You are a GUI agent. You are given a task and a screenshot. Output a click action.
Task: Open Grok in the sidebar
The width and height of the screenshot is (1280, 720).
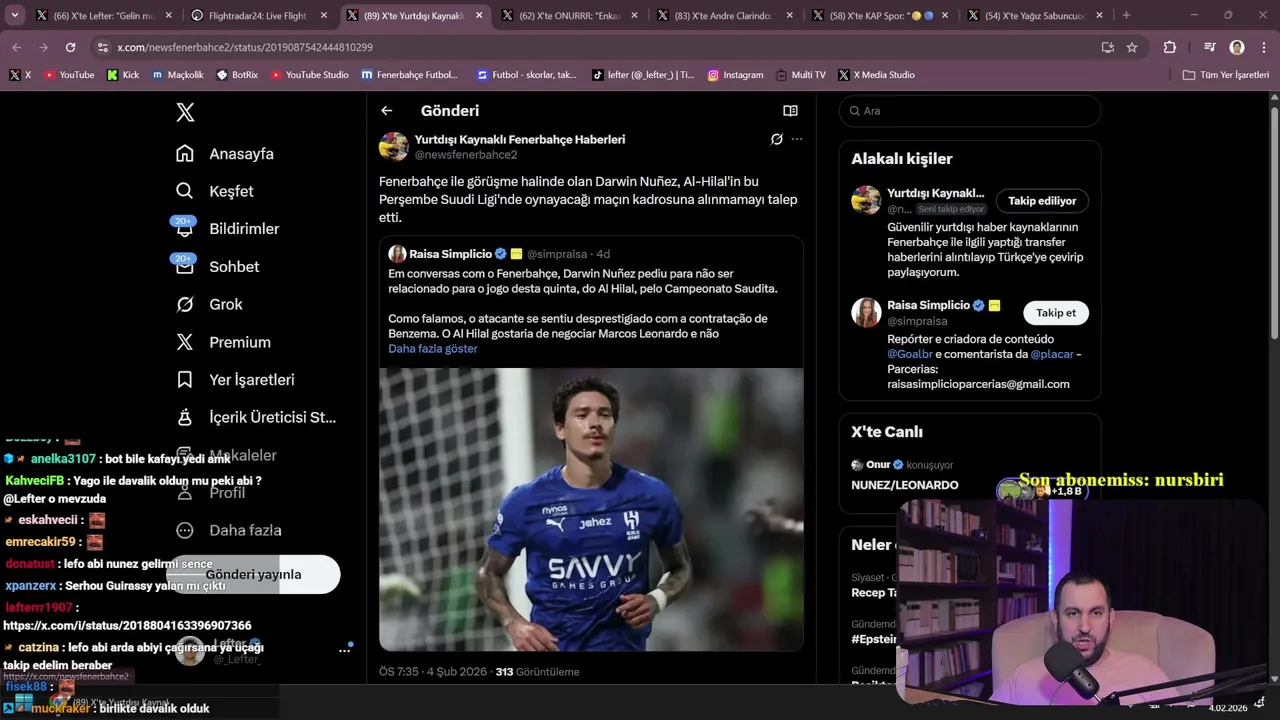coord(185,304)
